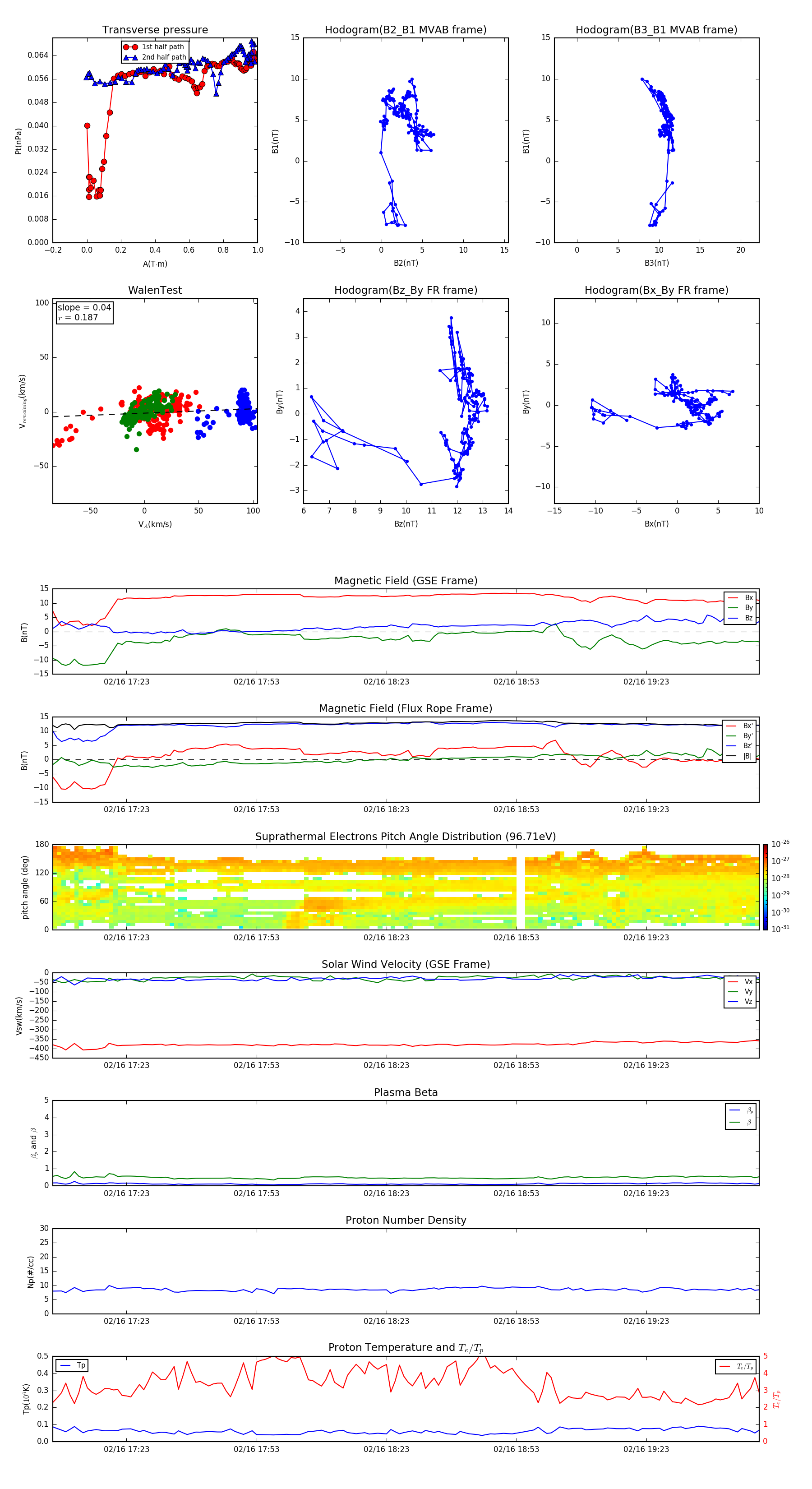Select "Bx'" in the Flux Rope legend
This screenshot has height=1489, width=812.
click(740, 726)
